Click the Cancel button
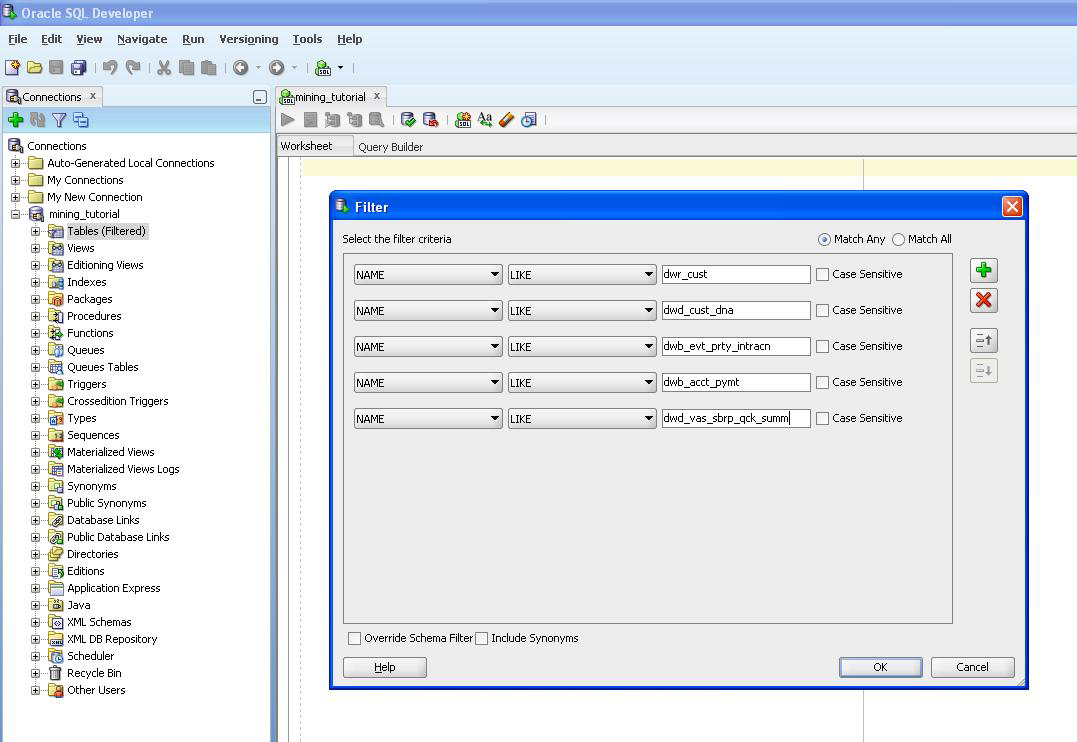Image resolution: width=1077 pixels, height=742 pixels. tap(972, 667)
